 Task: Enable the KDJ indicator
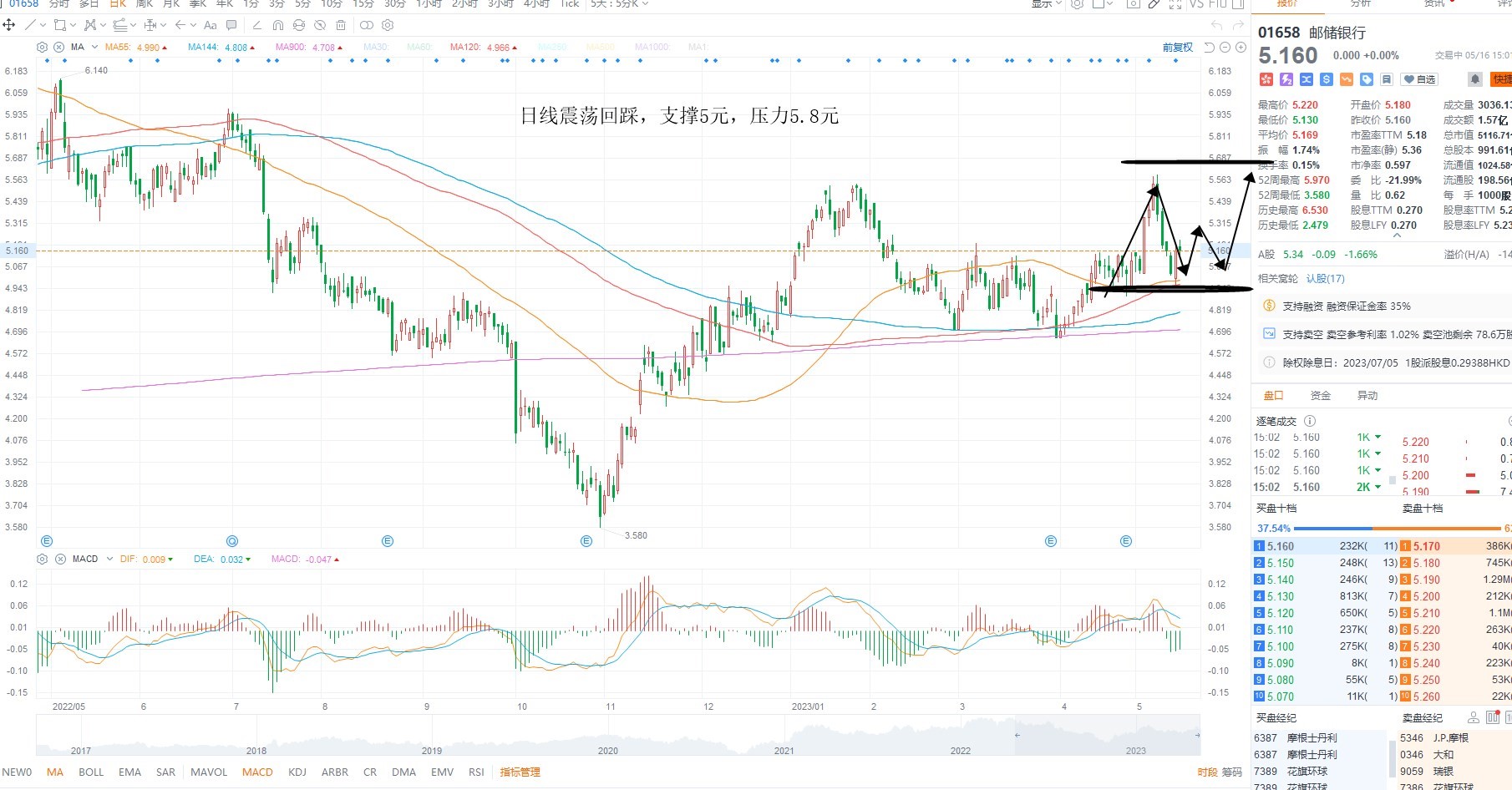(297, 772)
